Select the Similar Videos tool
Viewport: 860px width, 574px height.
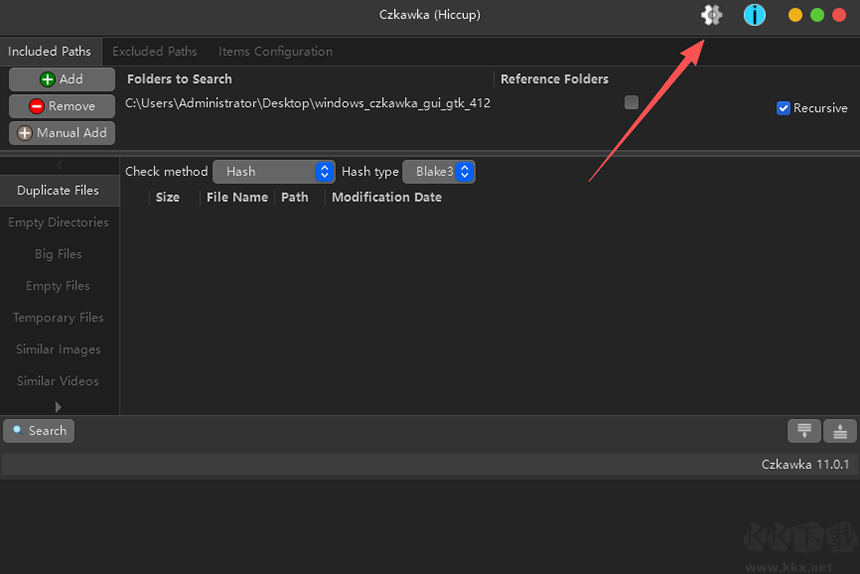point(58,381)
